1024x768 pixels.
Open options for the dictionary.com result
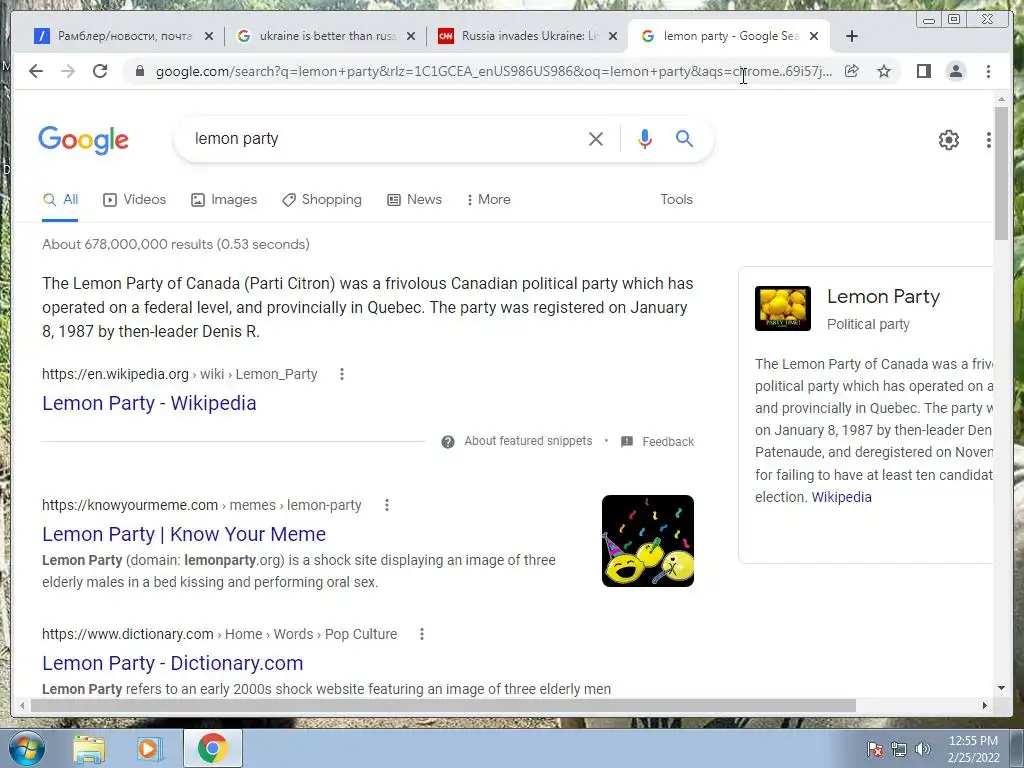point(422,634)
